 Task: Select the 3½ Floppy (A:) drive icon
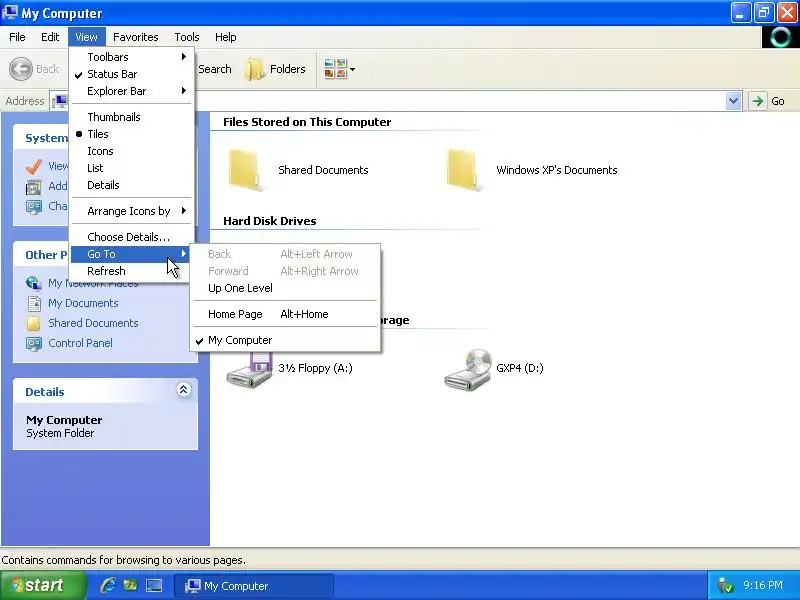pos(250,370)
